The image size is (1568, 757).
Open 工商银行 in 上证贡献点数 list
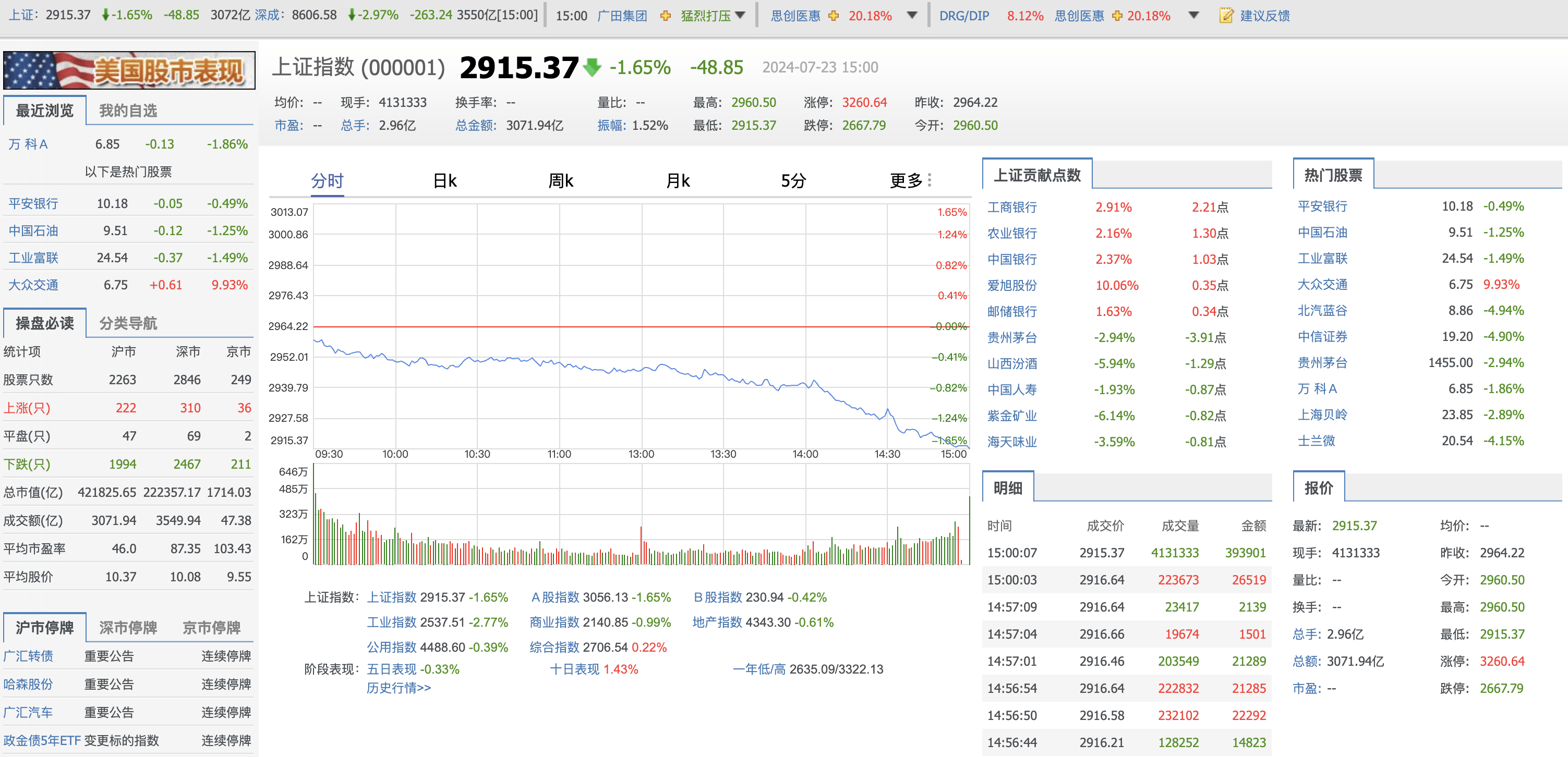pos(1011,207)
